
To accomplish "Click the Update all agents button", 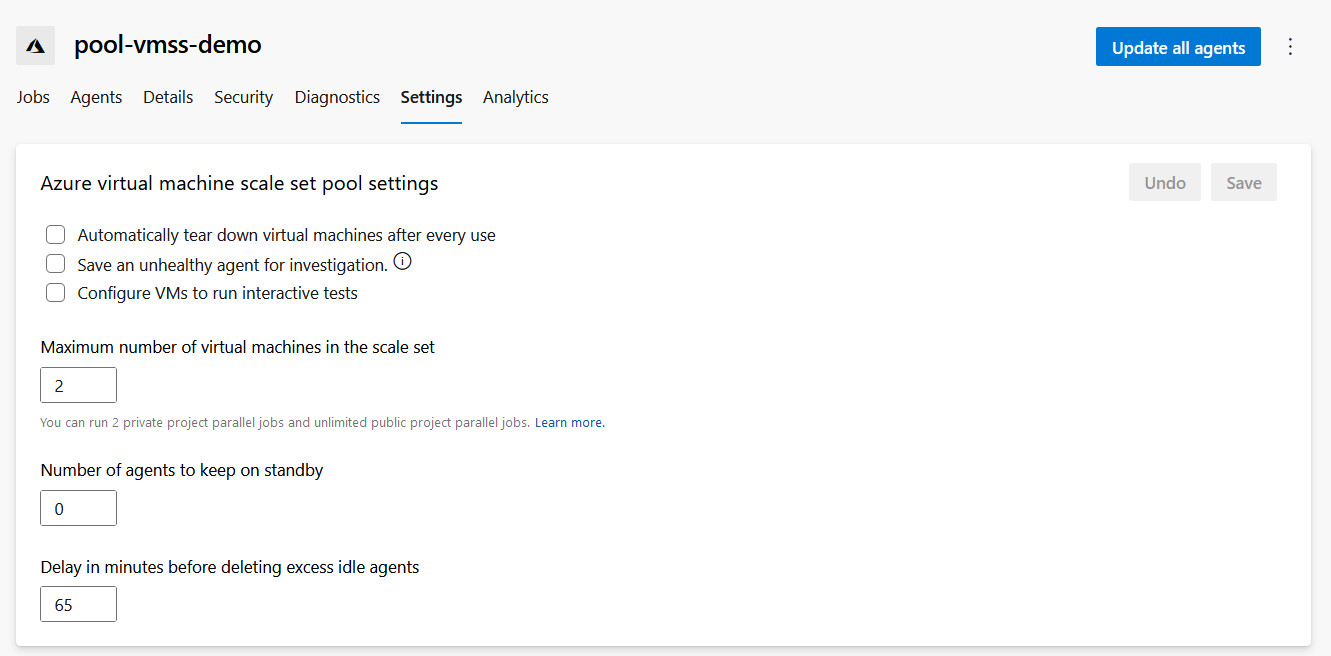I will tap(1178, 47).
